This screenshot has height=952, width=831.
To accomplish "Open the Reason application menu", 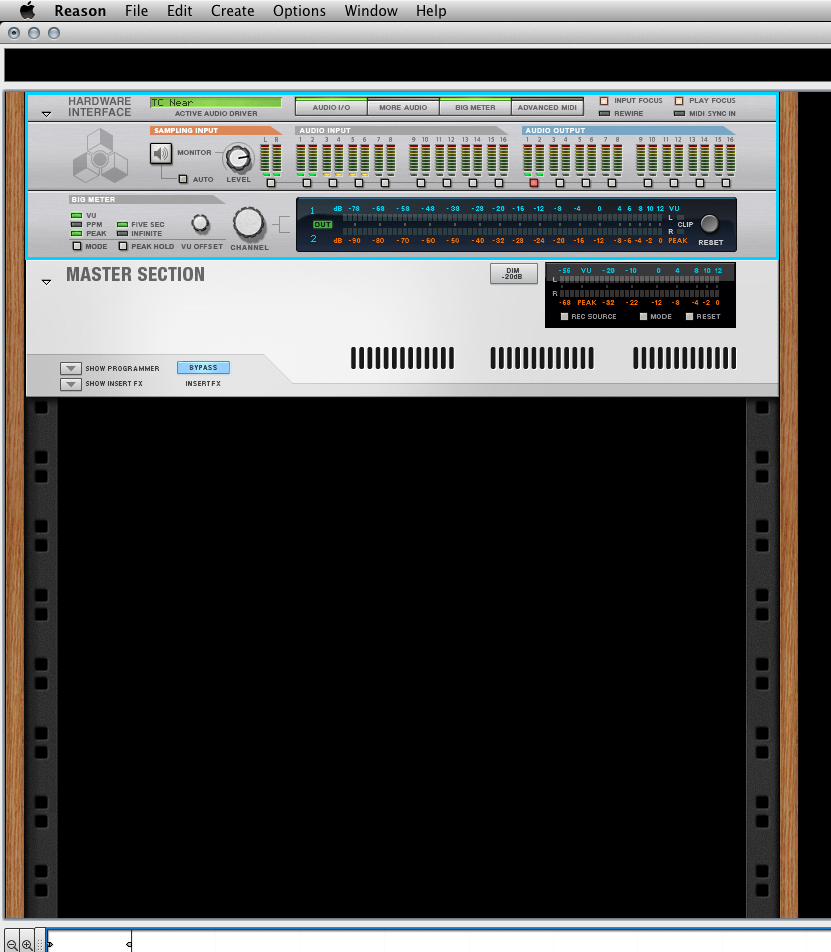I will [80, 11].
